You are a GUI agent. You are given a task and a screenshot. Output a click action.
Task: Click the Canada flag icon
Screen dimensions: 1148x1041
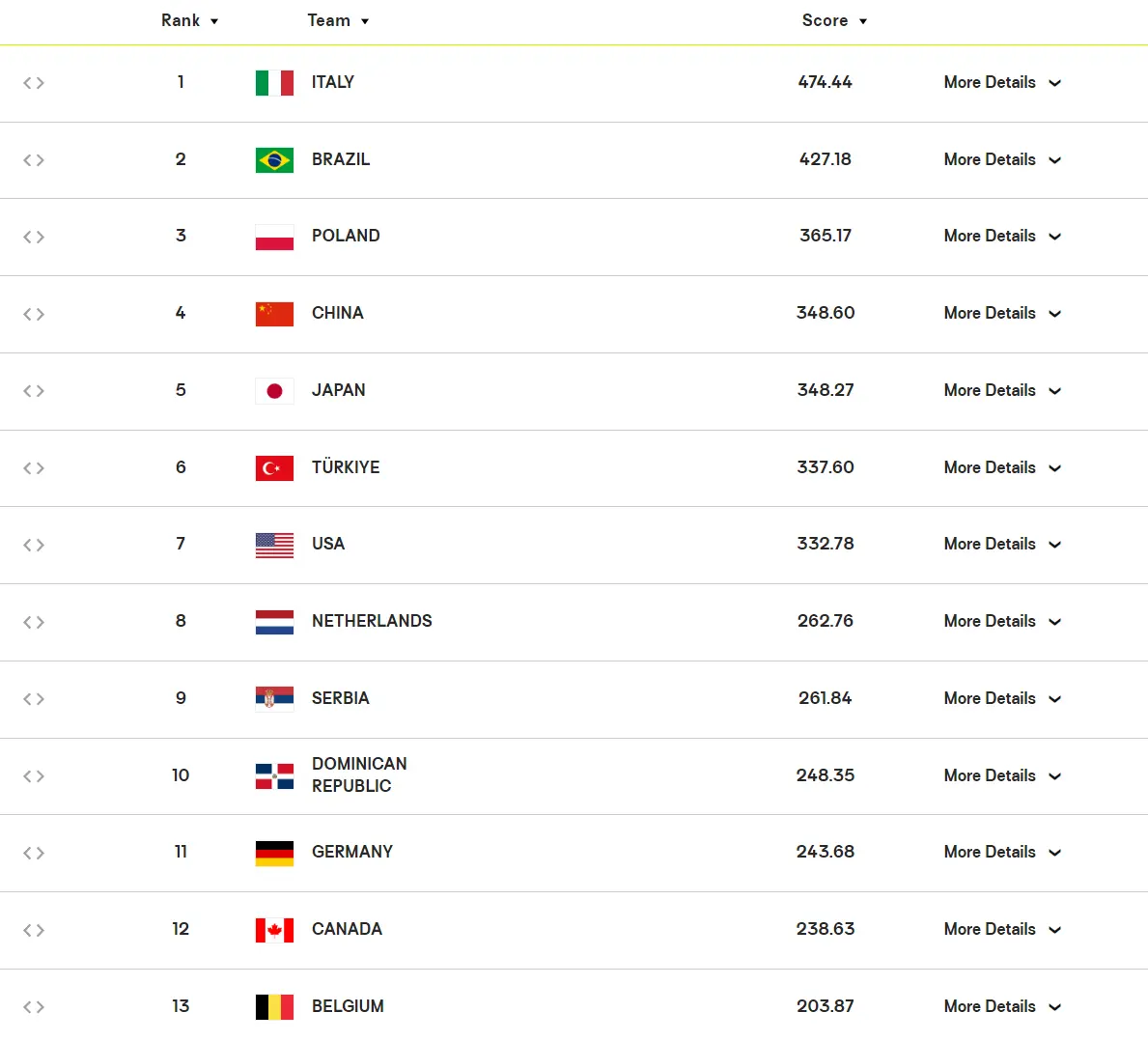[274, 930]
